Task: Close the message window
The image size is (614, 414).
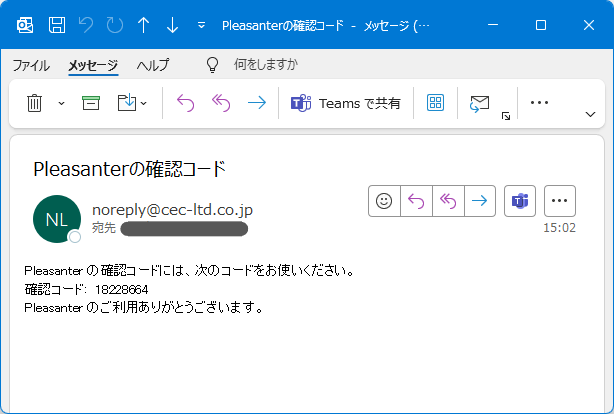Action: click(x=589, y=25)
